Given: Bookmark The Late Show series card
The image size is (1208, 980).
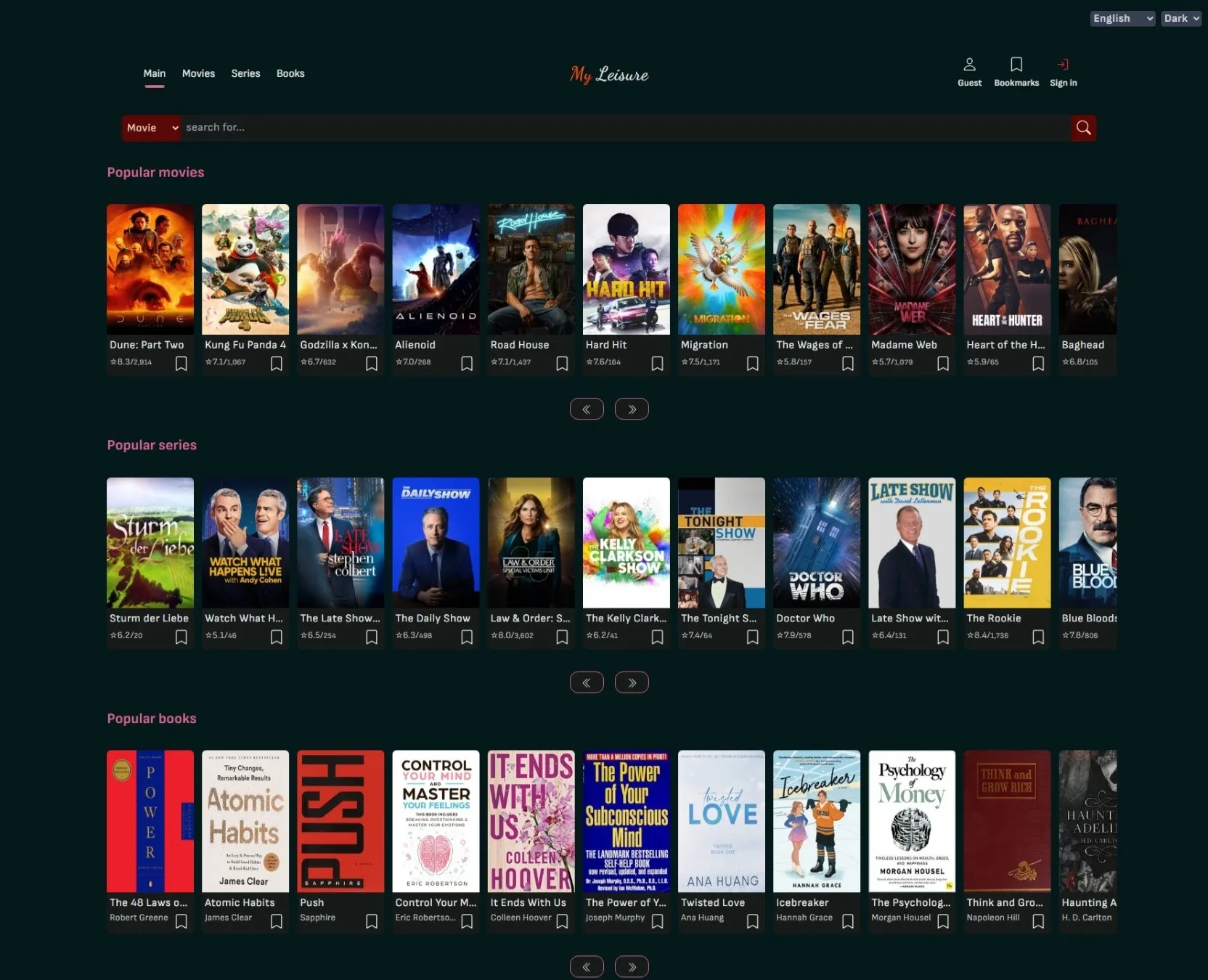Looking at the screenshot, I should tap(372, 637).
